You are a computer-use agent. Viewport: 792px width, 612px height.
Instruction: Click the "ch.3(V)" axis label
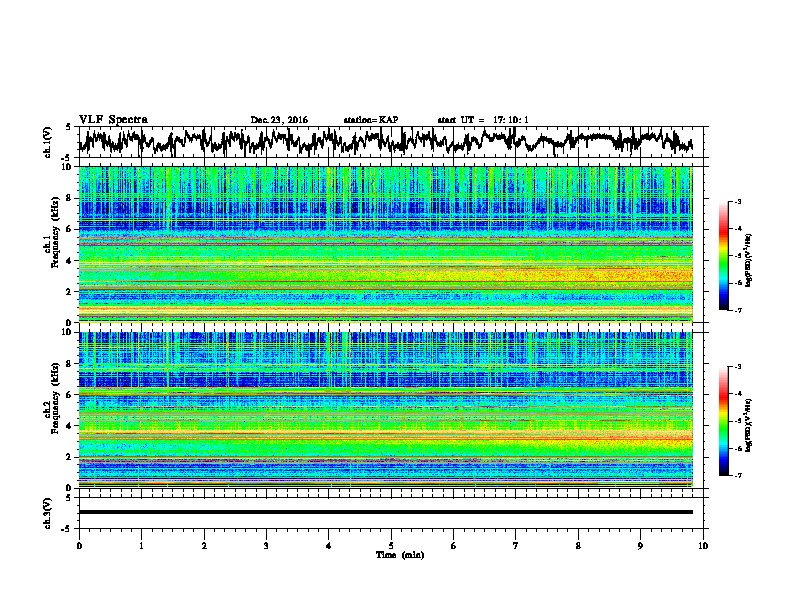[x=48, y=513]
